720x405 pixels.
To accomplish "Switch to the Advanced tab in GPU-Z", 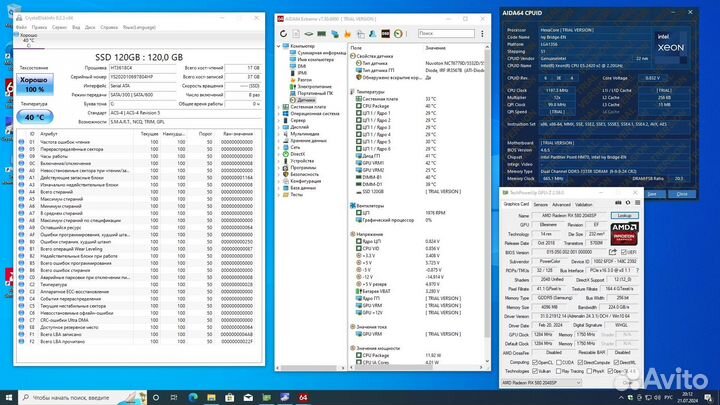I will 561,205.
